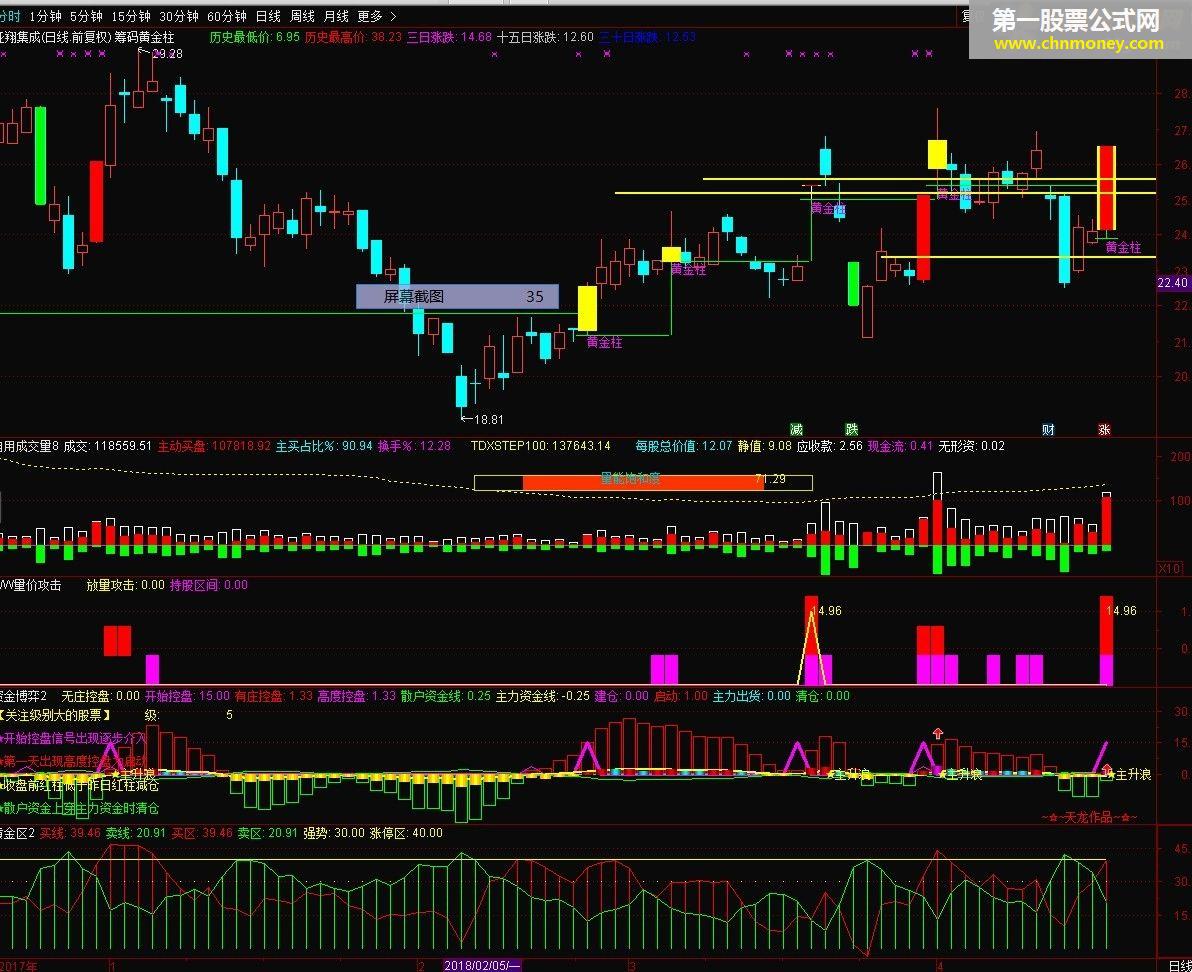This screenshot has width=1192, height=972.
Task: Switch to the 1分钟 period tab
Action: [45, 16]
